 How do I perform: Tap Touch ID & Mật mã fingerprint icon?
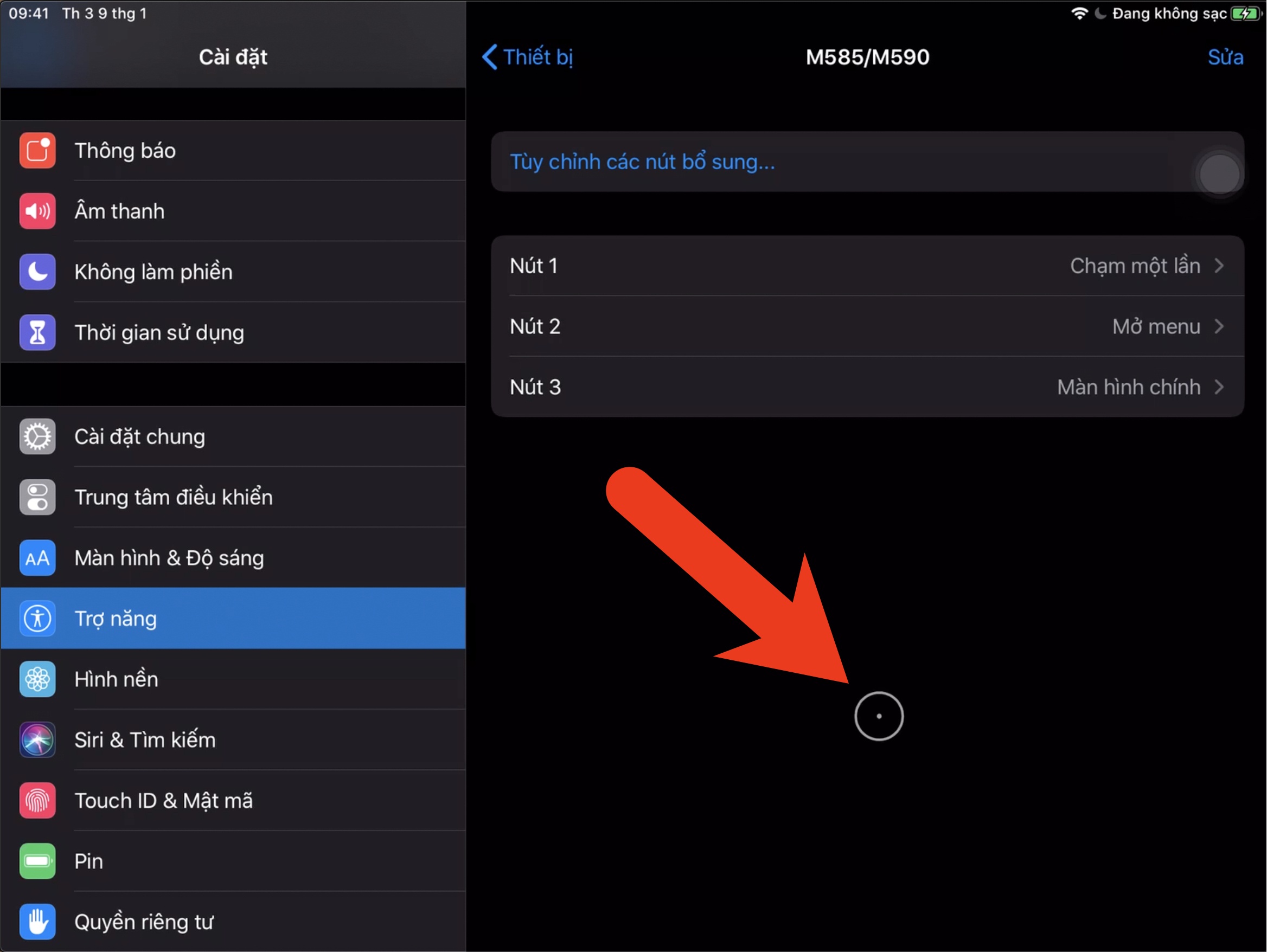(37, 801)
